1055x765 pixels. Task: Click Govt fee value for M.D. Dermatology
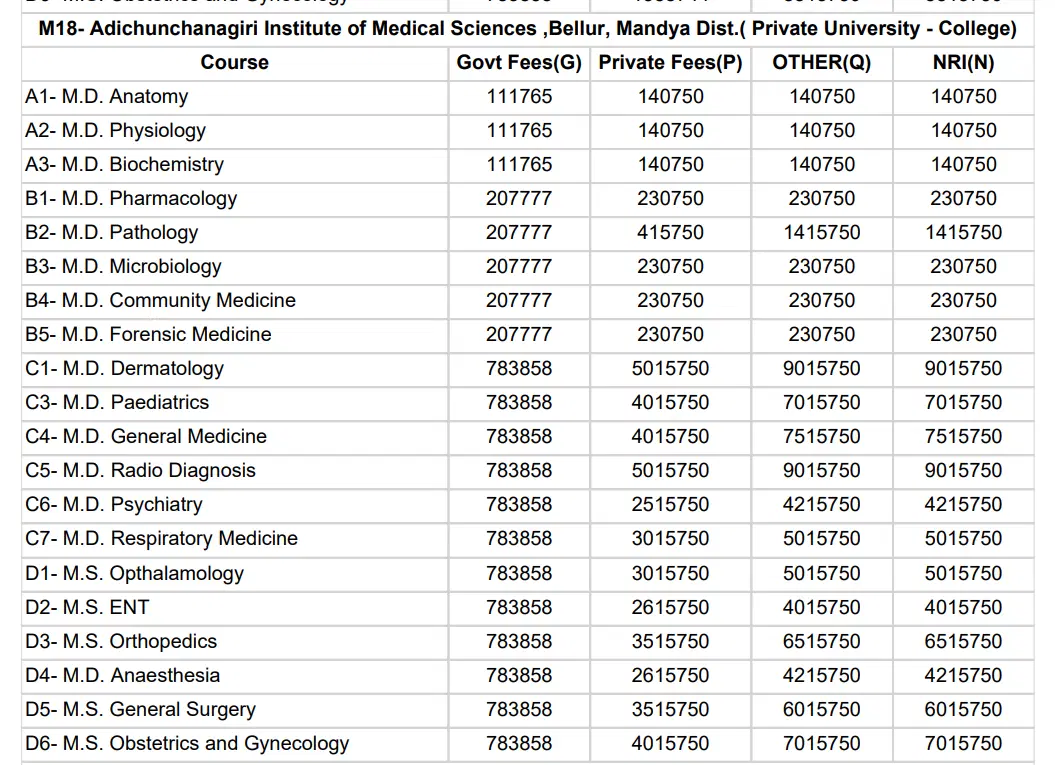tap(519, 369)
